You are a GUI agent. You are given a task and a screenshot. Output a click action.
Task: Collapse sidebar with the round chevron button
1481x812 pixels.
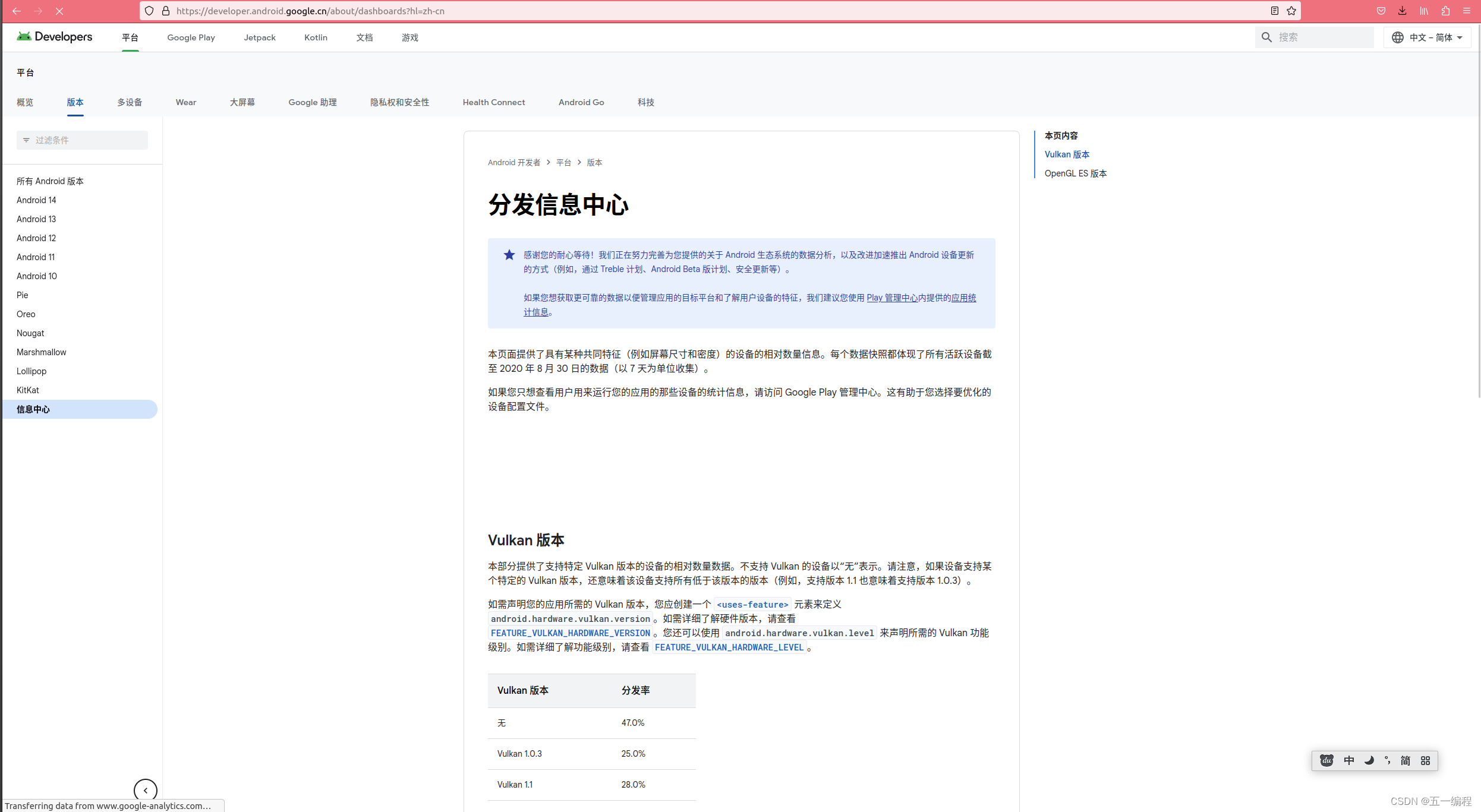(x=146, y=791)
